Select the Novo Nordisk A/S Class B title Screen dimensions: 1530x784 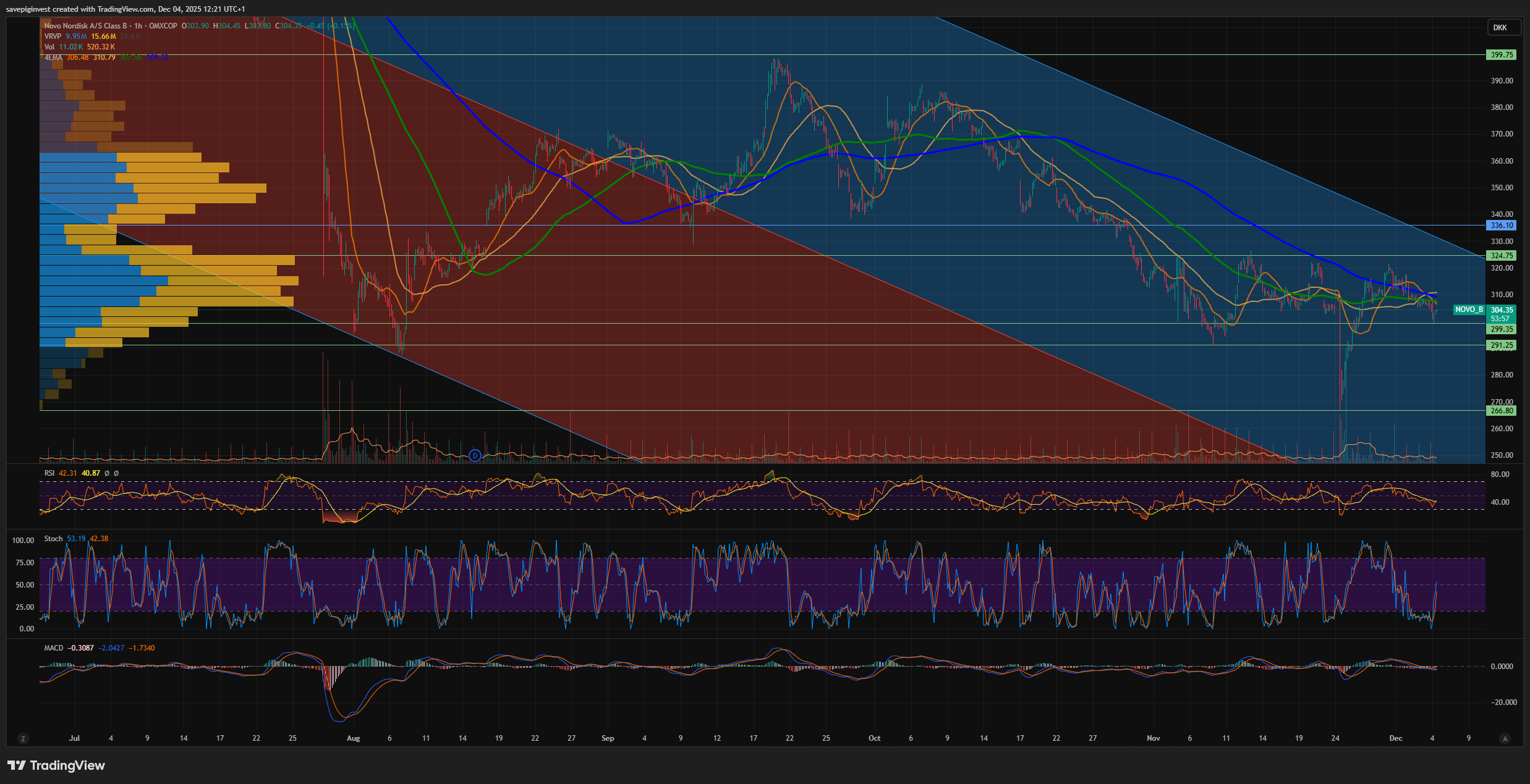(85, 26)
